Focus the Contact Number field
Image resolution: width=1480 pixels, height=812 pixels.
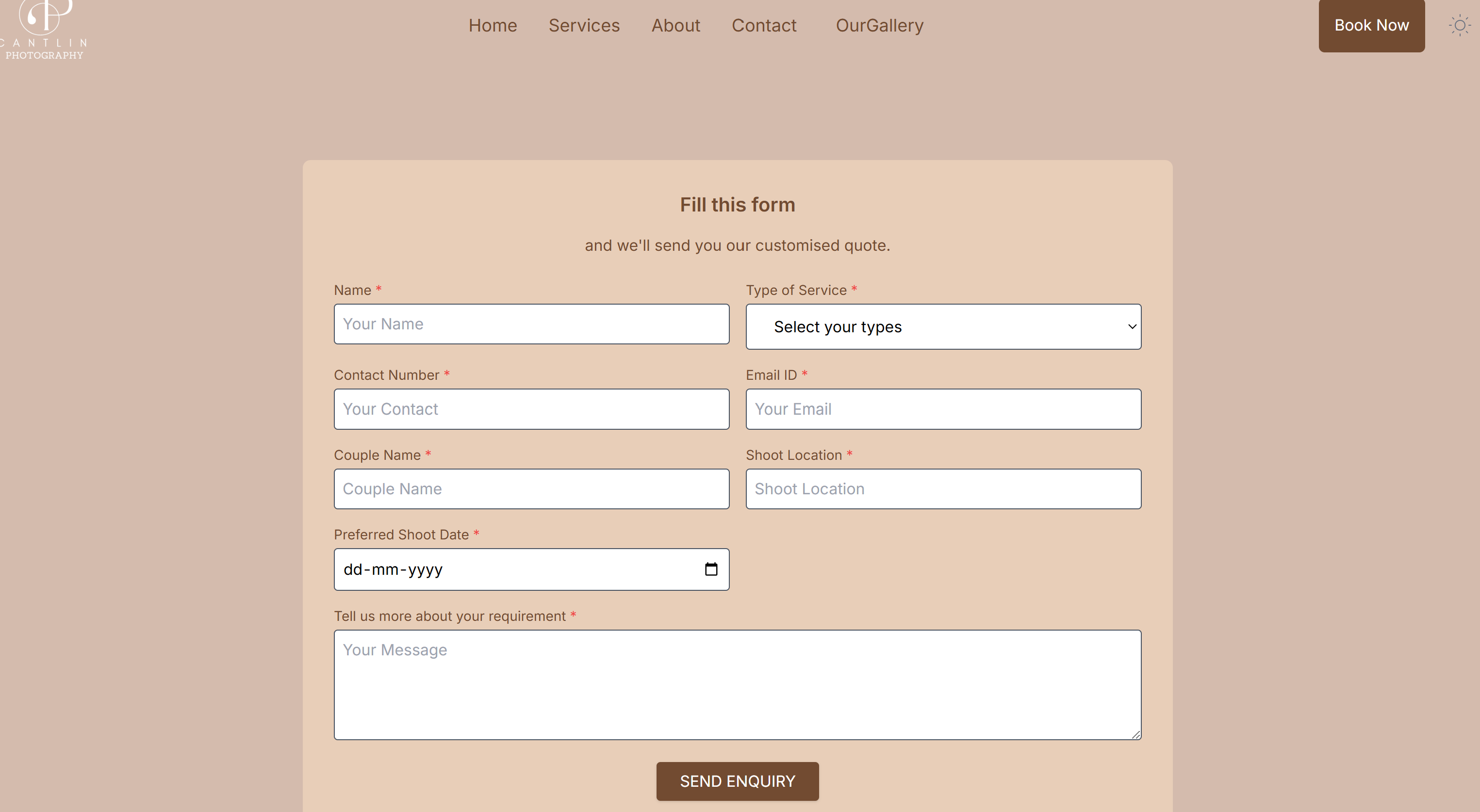click(x=531, y=409)
